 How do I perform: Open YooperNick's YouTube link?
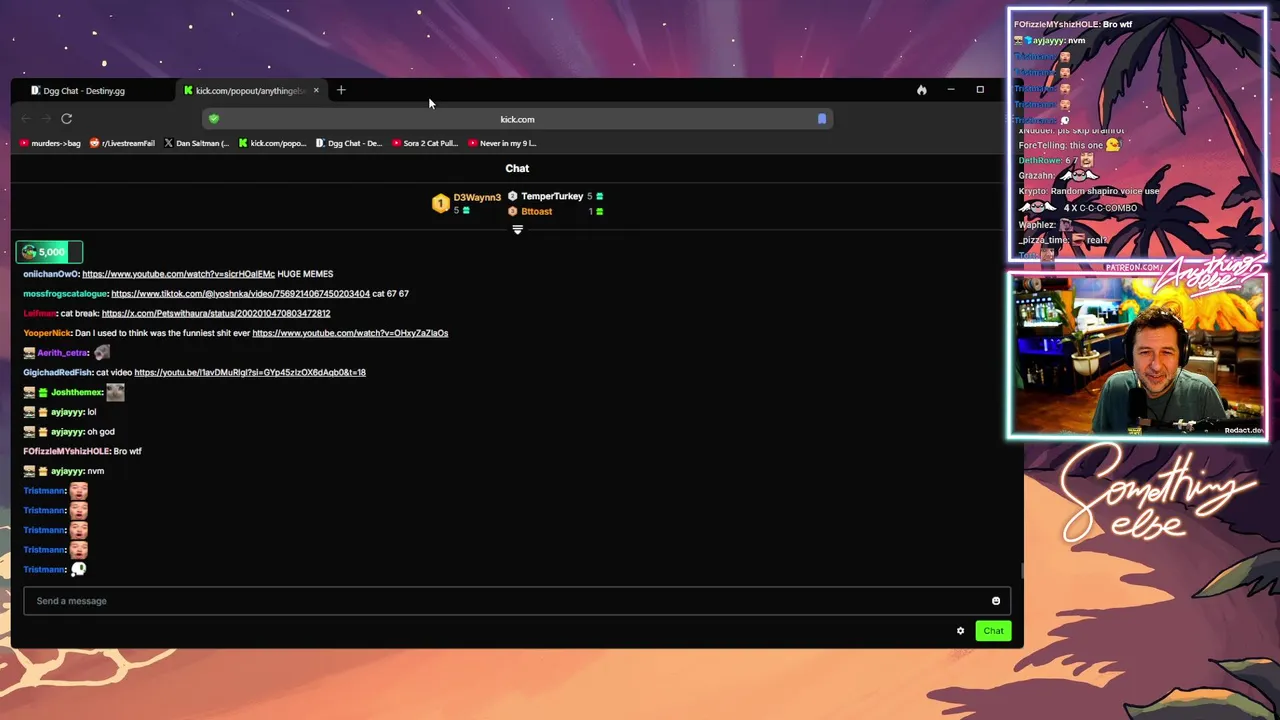[x=350, y=333]
